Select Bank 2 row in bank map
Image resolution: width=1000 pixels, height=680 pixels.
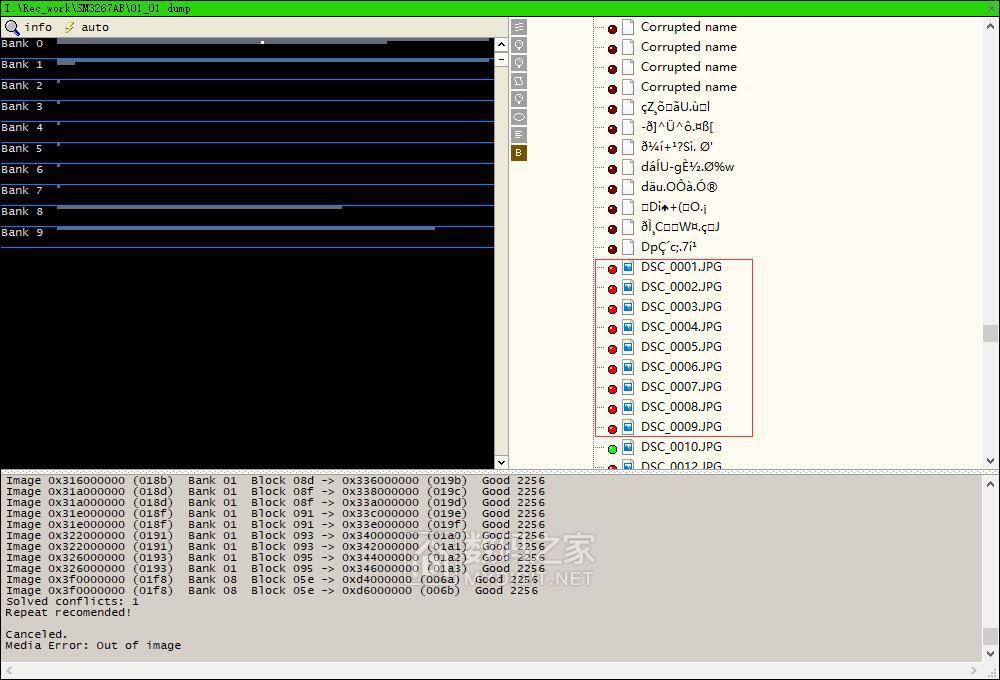(x=247, y=90)
